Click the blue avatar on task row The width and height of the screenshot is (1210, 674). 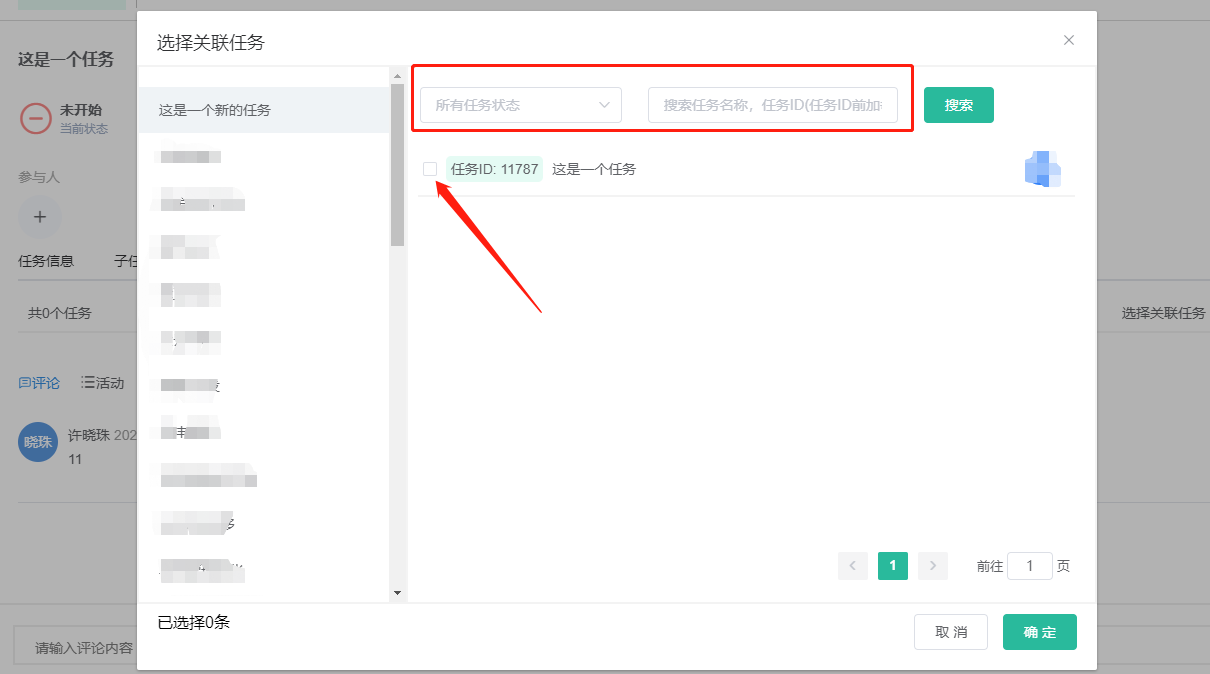pos(1042,169)
